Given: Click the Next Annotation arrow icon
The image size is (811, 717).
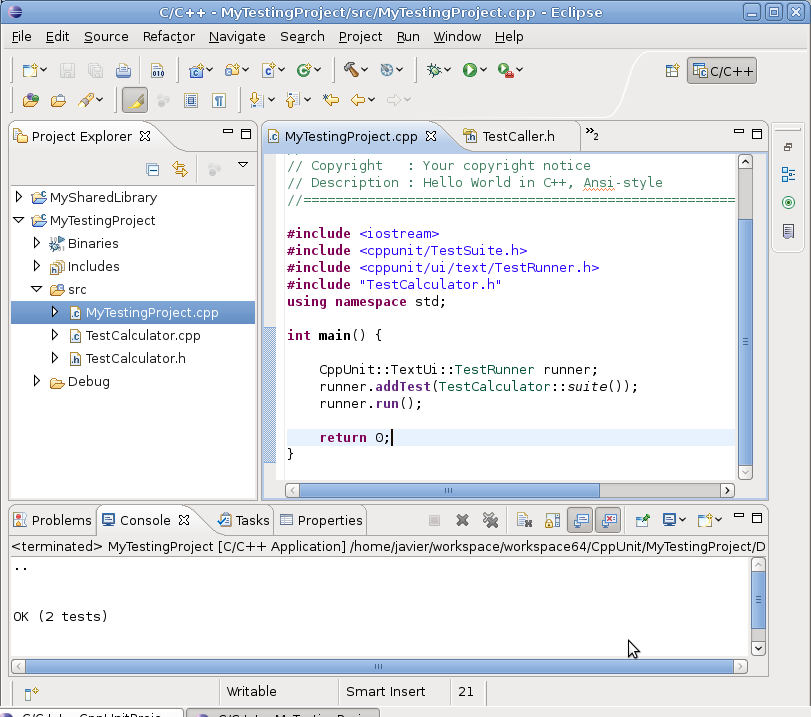Looking at the screenshot, I should click(x=256, y=100).
